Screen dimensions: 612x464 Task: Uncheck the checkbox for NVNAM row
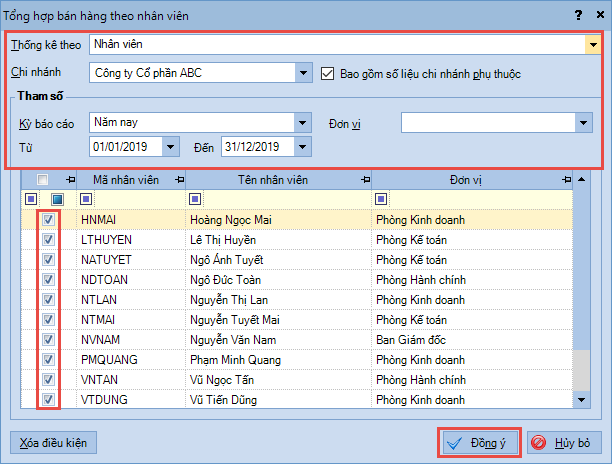[x=49, y=339]
